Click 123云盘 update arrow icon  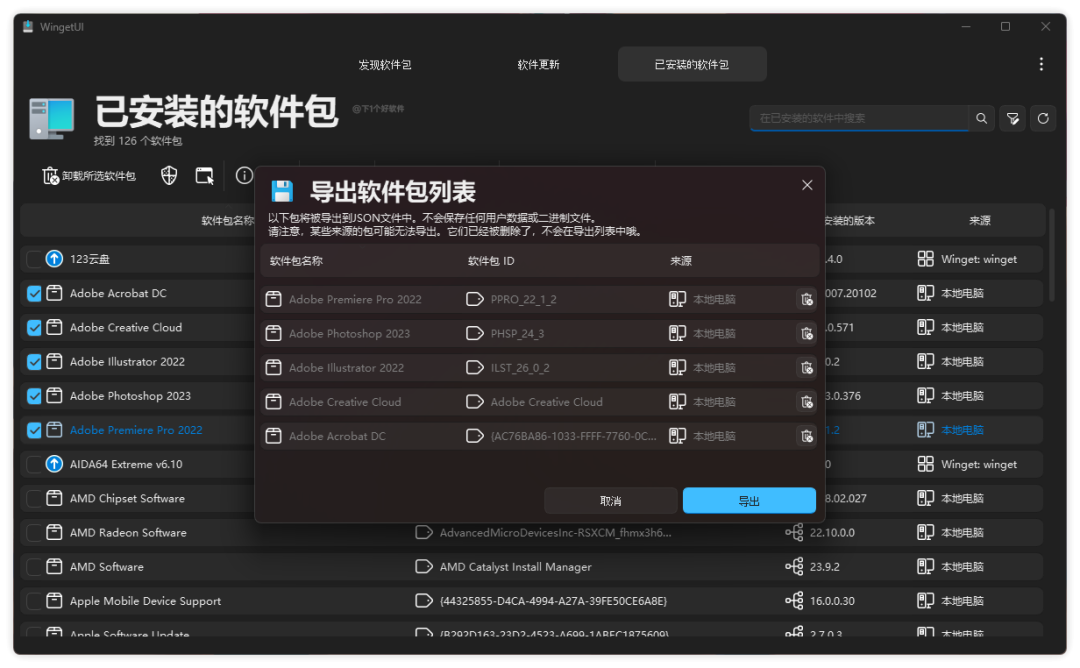(54, 259)
